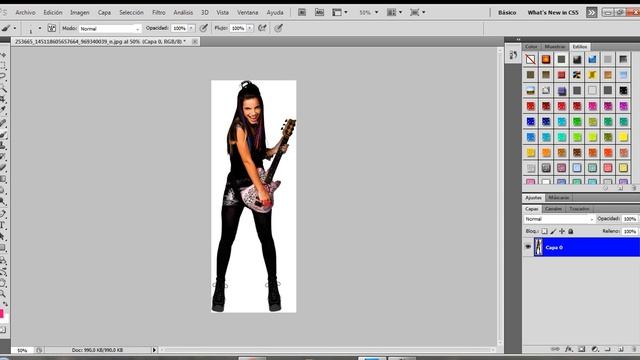This screenshot has height=360, width=640.
Task: Toggle visibility of Capa 0 layer
Action: click(528, 247)
